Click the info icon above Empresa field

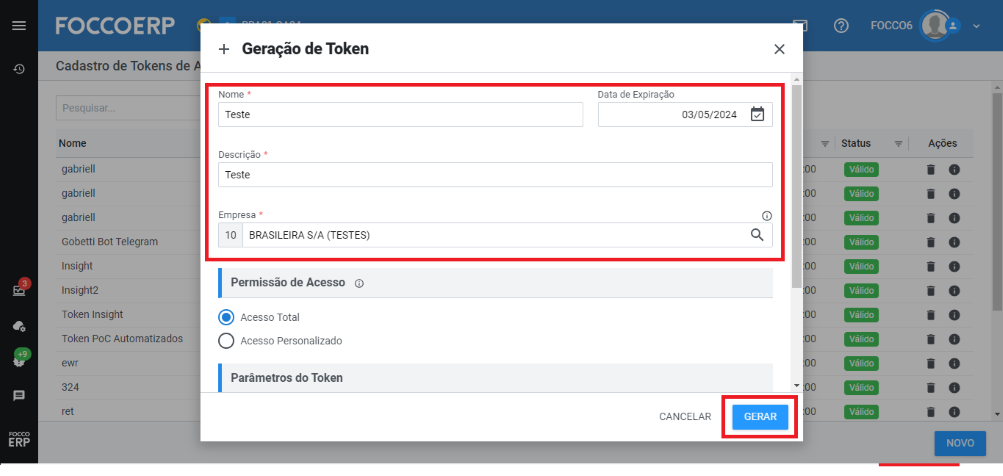coord(767,216)
